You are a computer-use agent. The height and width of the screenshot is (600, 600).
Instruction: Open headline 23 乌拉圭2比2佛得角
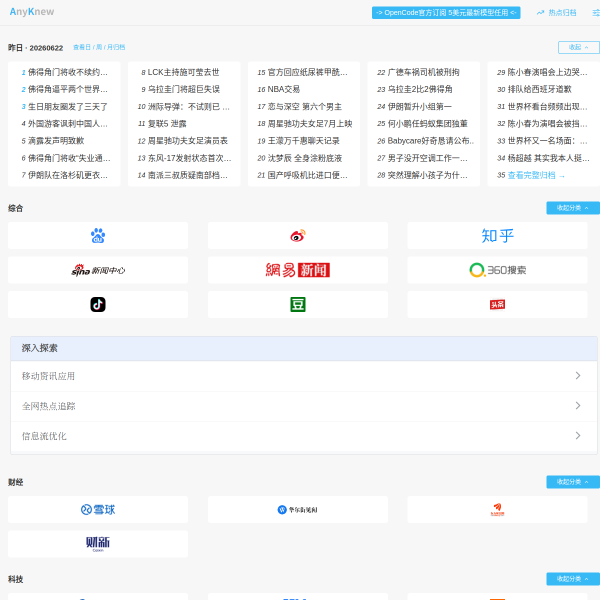click(420, 89)
